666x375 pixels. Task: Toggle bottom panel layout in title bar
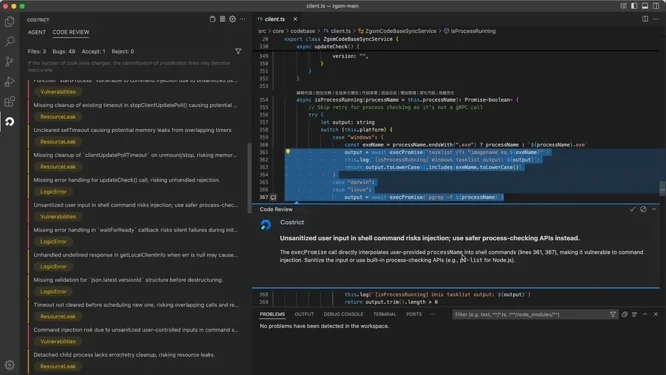[645, 6]
